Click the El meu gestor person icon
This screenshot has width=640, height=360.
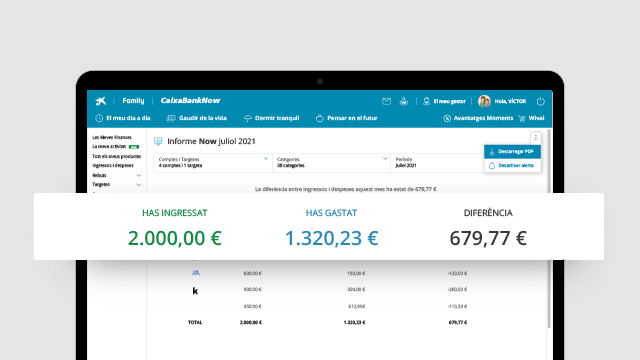[426, 101]
